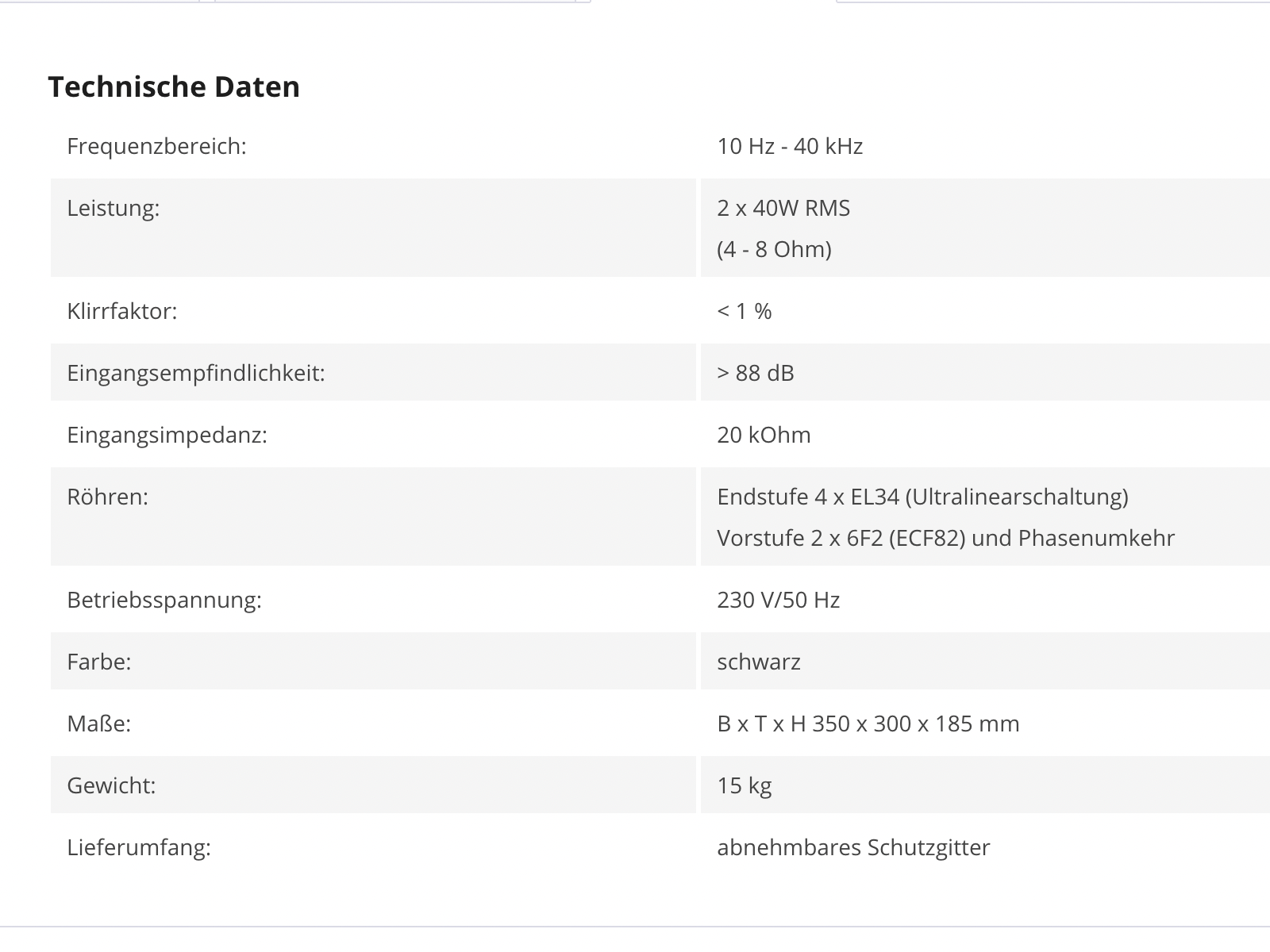This screenshot has width=1270, height=952.
Task: Click the 350 x 300 x 185 mm dimensions
Action: coord(916,724)
